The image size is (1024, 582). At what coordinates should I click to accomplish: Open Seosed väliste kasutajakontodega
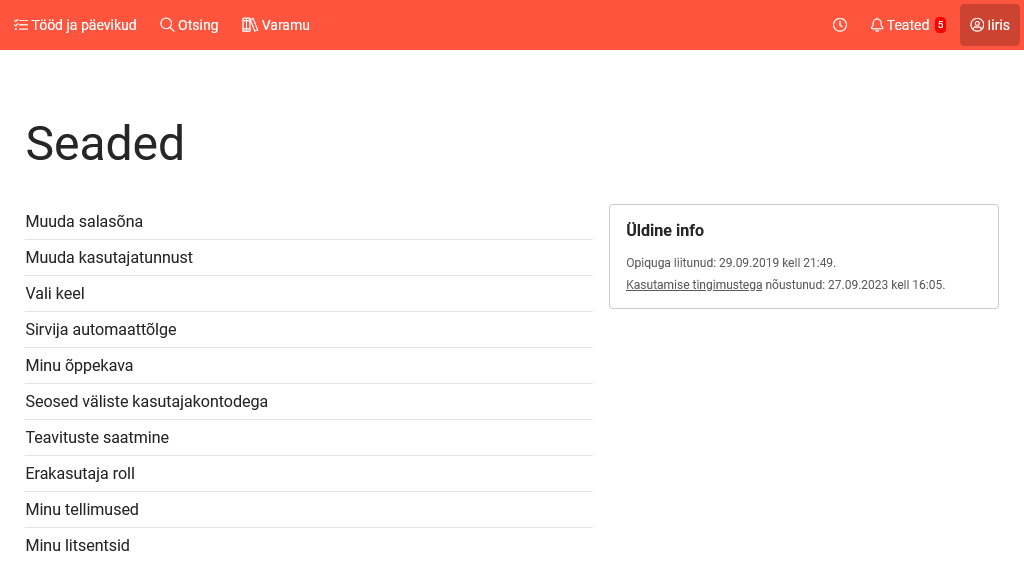(x=147, y=402)
